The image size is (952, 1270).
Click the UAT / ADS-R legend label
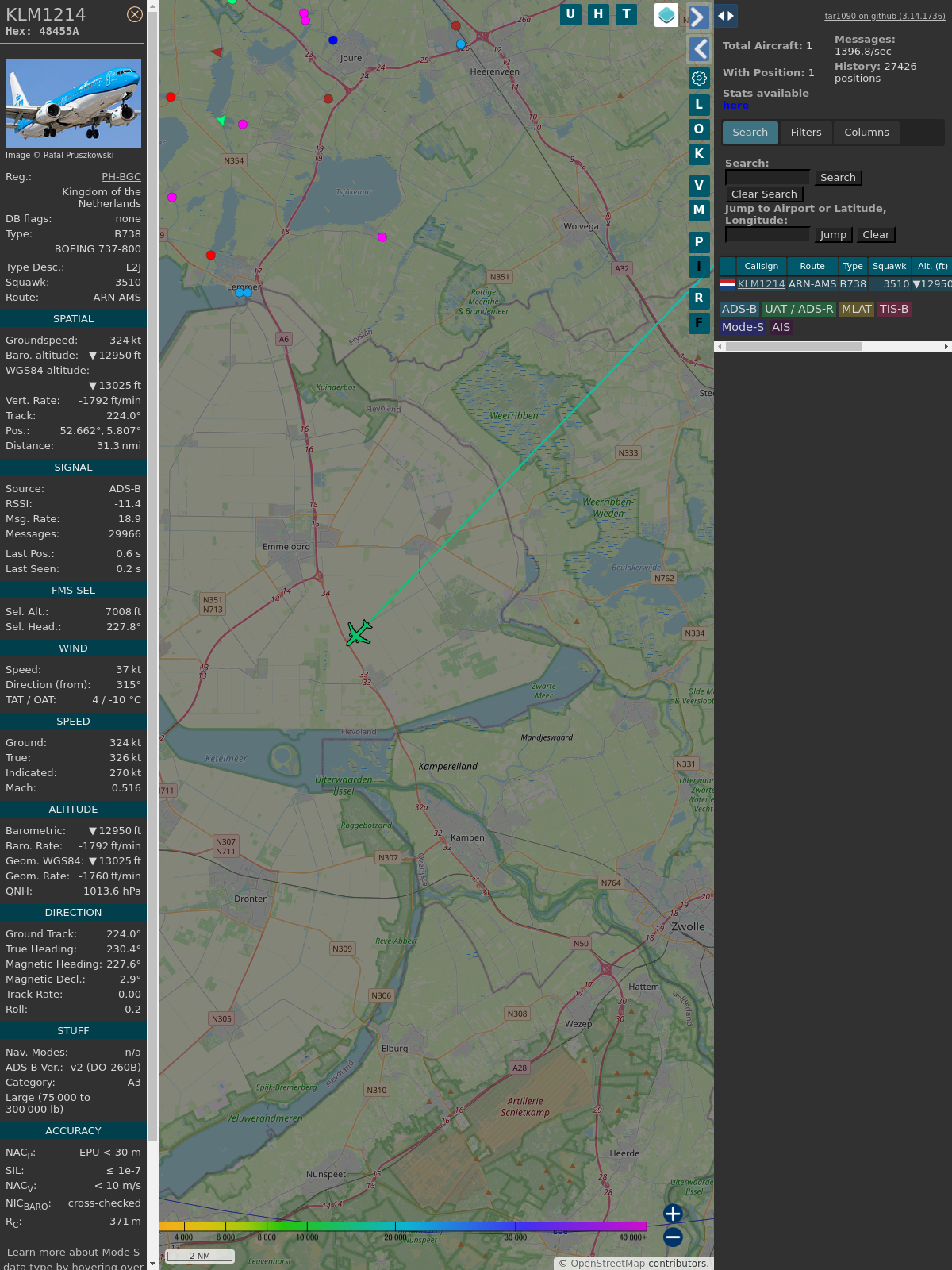tap(799, 310)
